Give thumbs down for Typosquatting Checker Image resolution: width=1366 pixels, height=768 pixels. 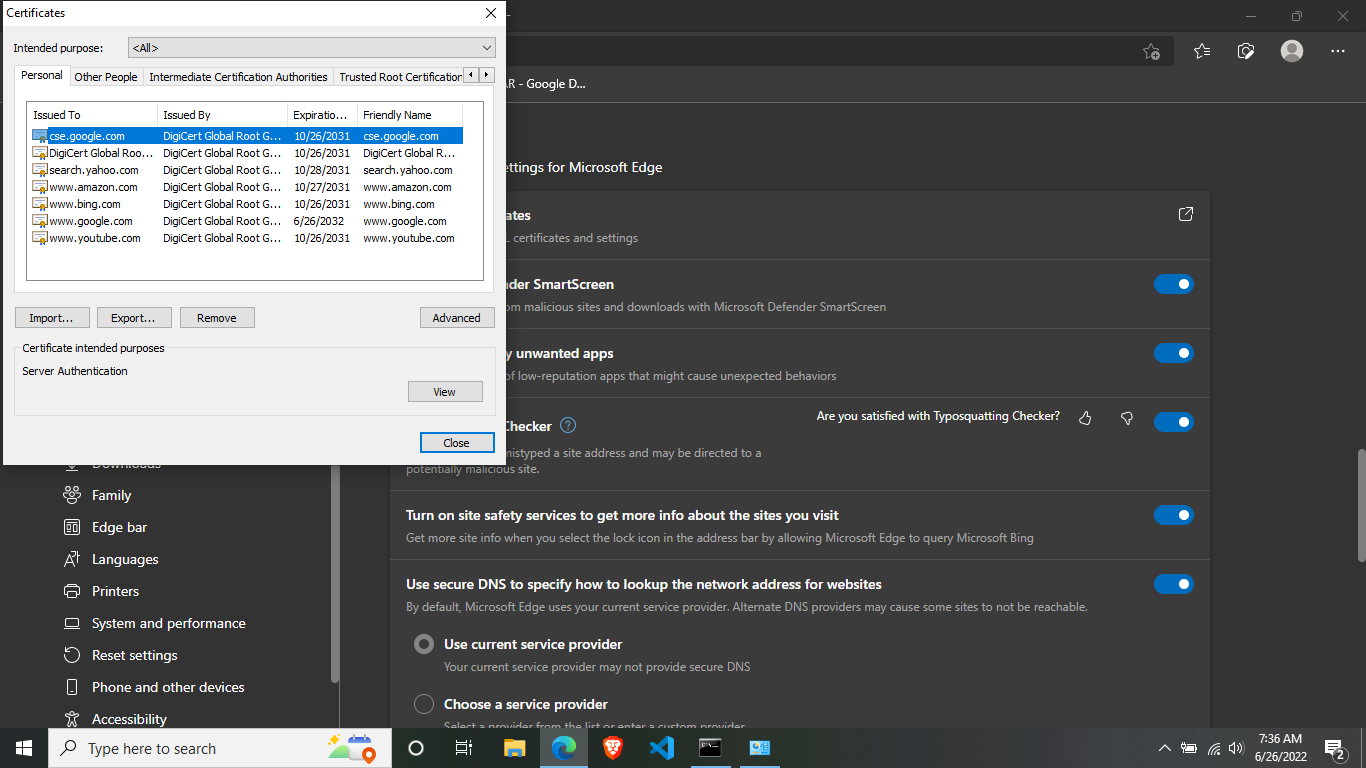(1127, 418)
